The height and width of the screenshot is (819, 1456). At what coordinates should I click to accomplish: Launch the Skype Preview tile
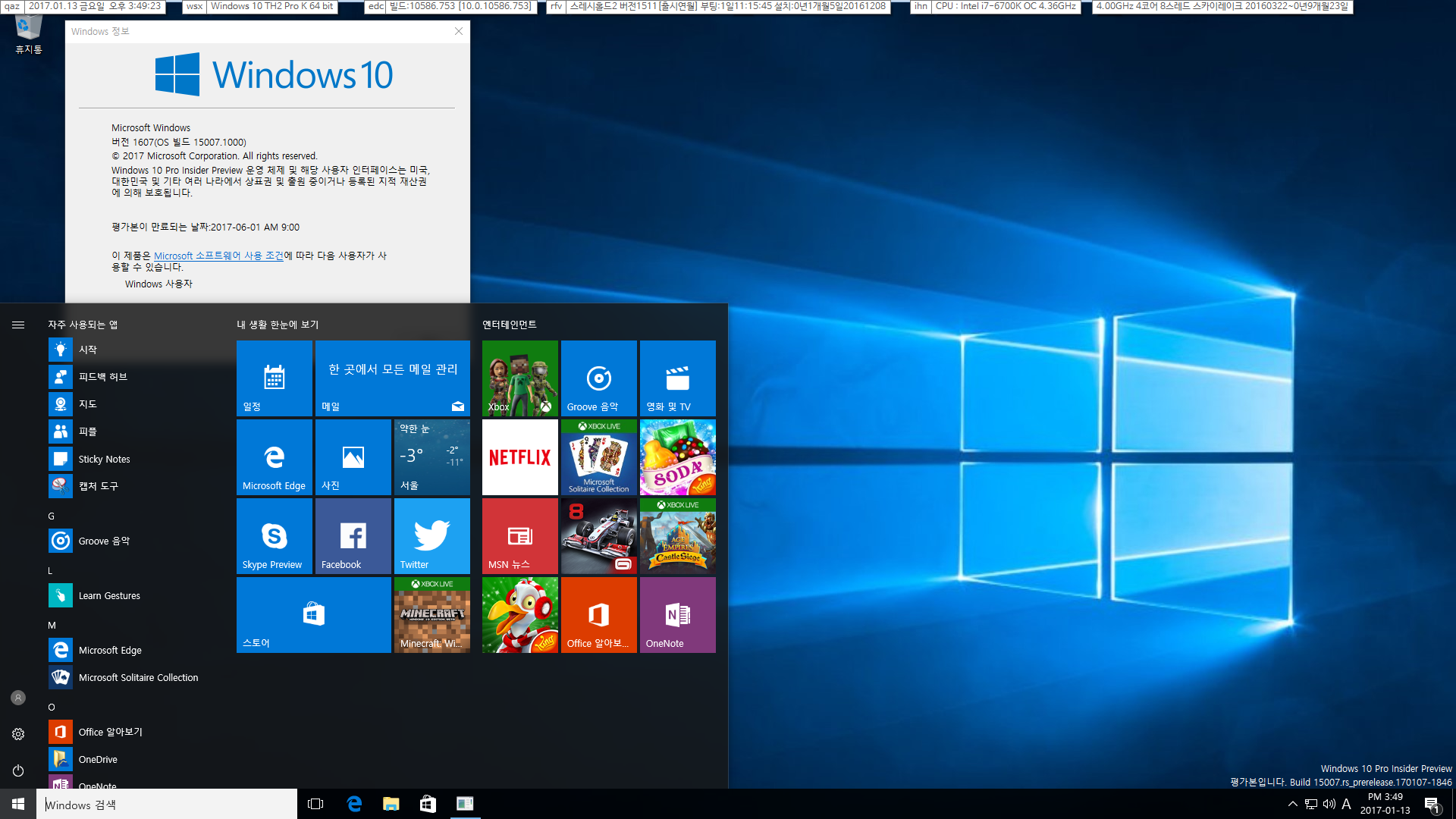pos(275,536)
